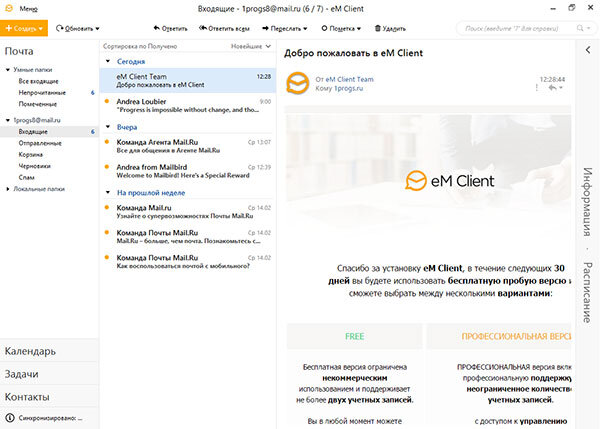
Task: Open the Черновики drafts folder
Action: [x=34, y=166]
